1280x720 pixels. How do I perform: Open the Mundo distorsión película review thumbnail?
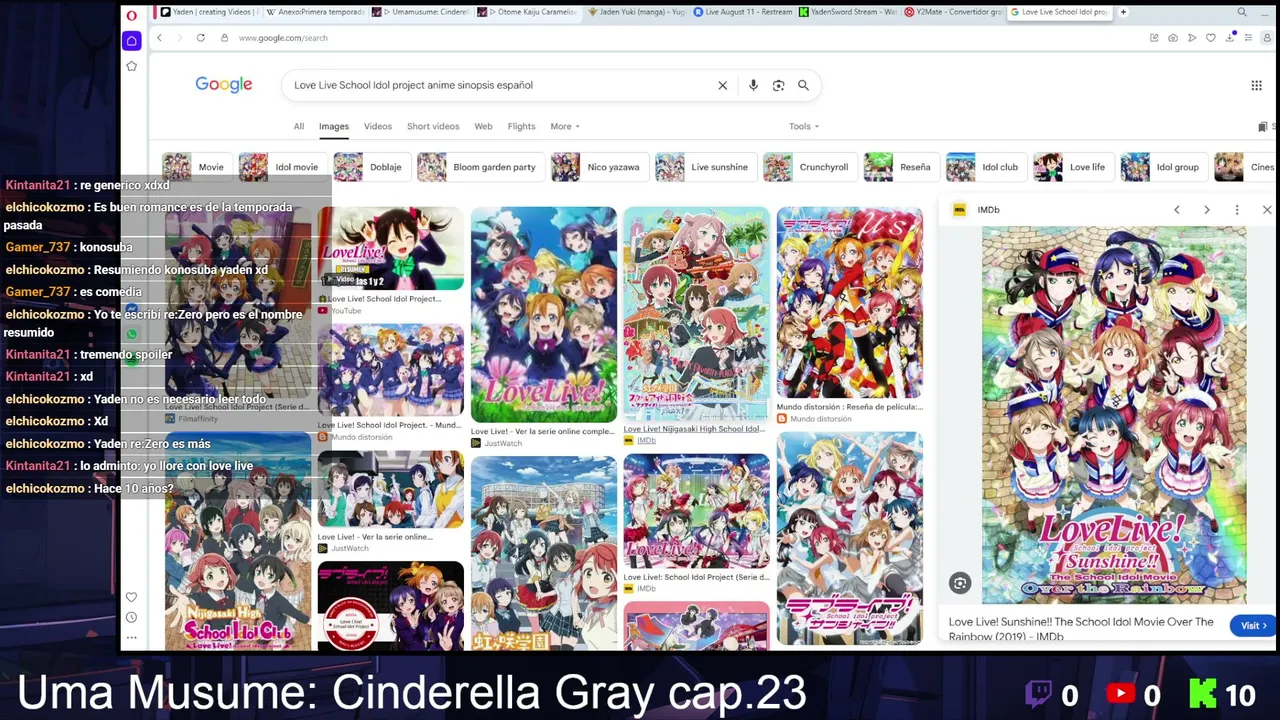click(850, 303)
